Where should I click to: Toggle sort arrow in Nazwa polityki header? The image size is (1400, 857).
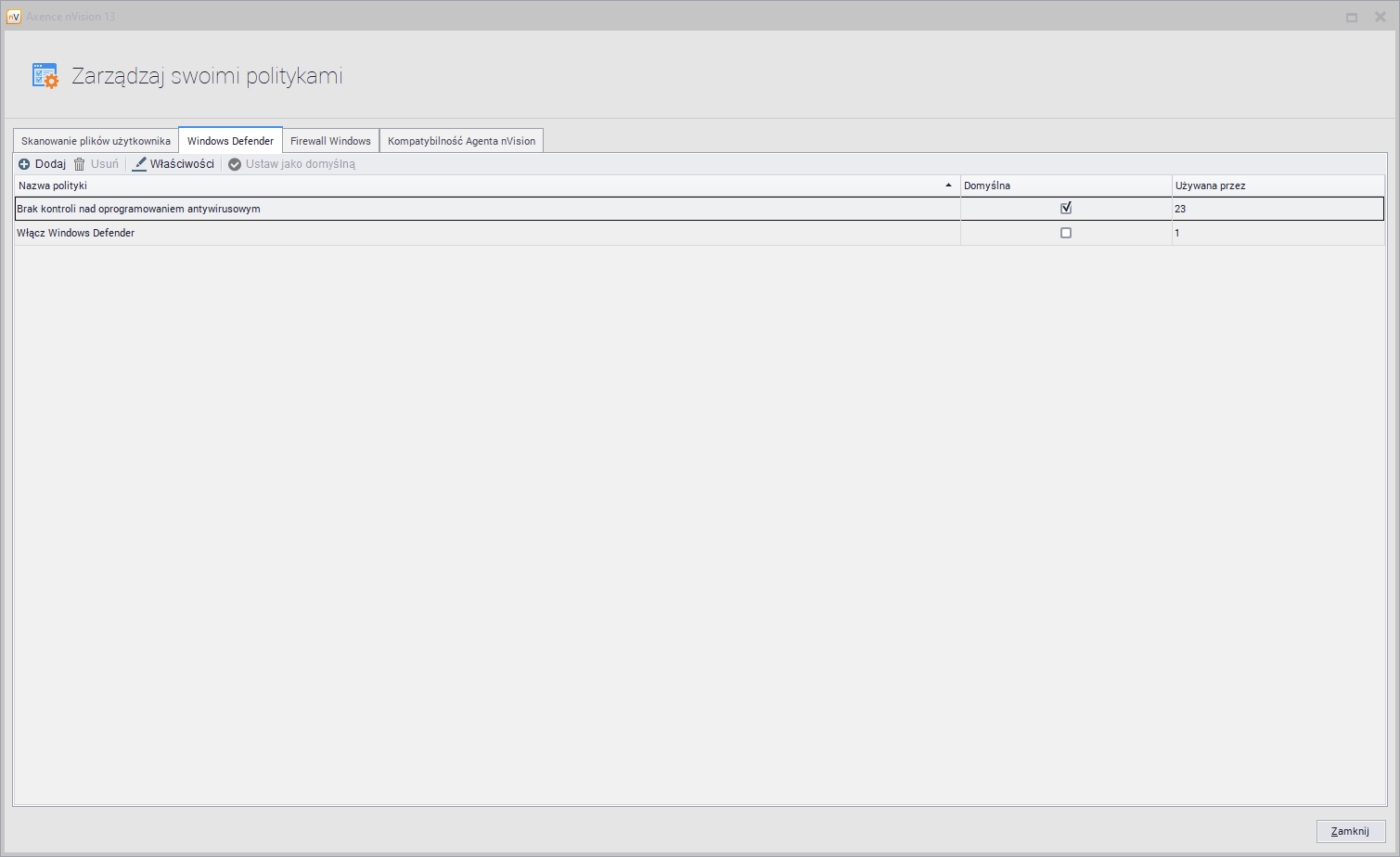click(948, 185)
